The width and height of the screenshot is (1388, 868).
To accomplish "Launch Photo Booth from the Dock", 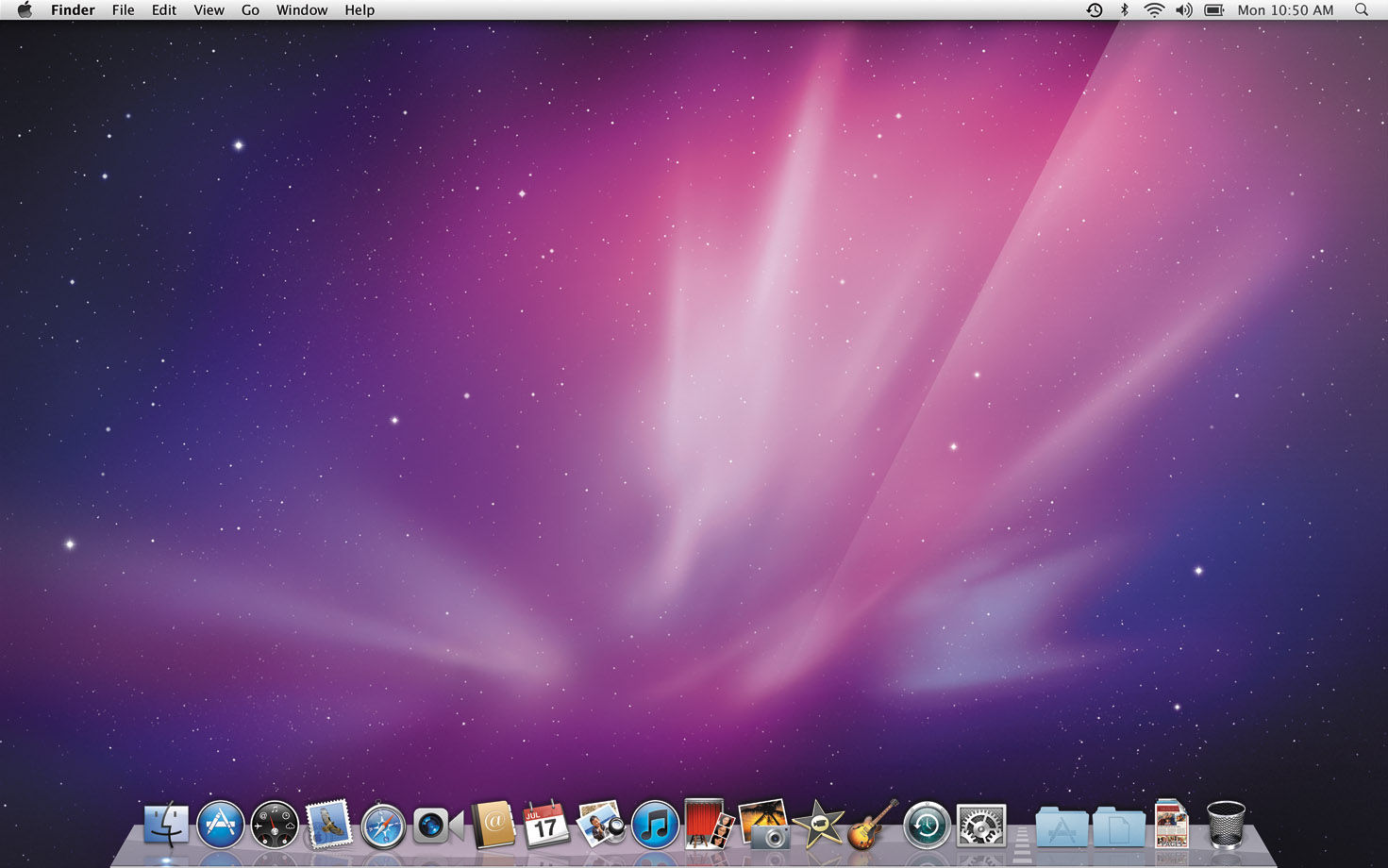I will [x=709, y=826].
